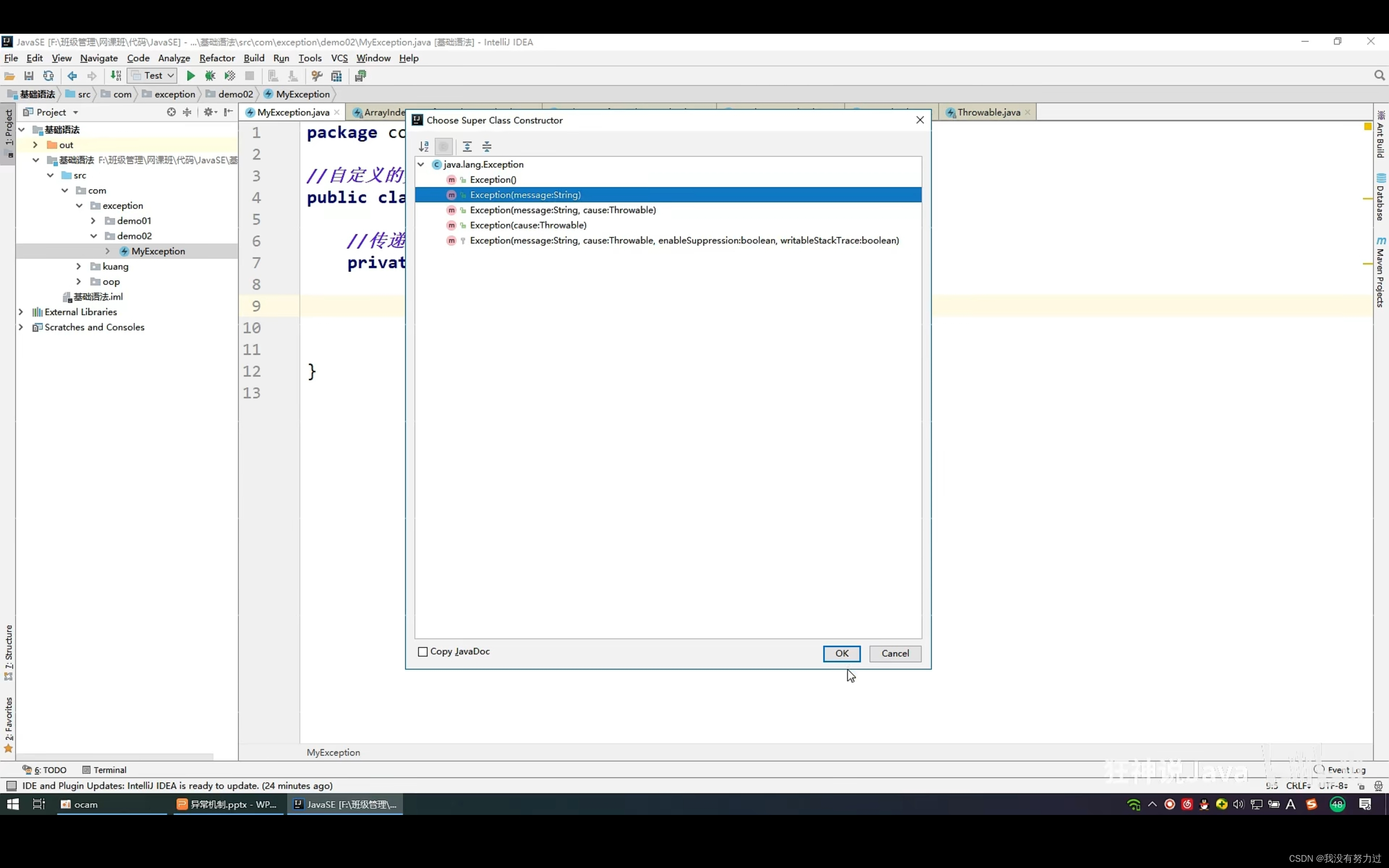1389x868 pixels.
Task: Click the Debug tool icon in toolbar
Action: [x=210, y=76]
